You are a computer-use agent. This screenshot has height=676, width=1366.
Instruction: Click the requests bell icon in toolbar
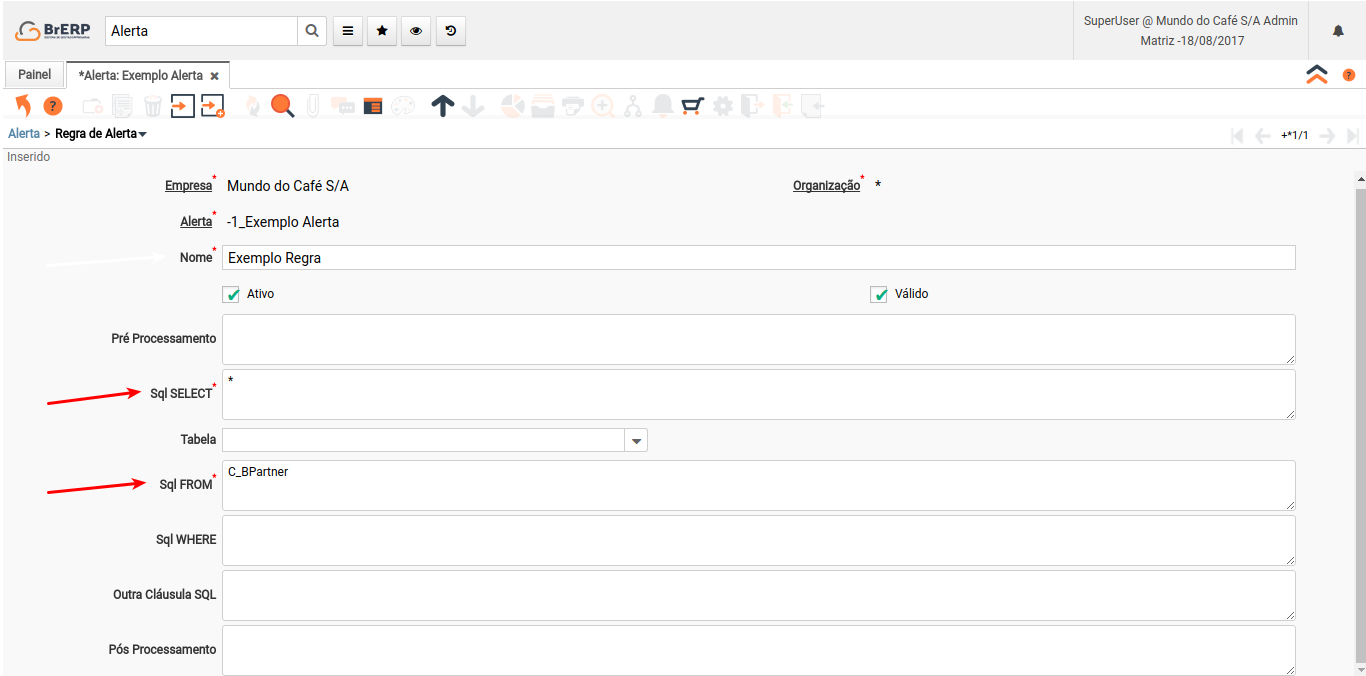(x=662, y=105)
